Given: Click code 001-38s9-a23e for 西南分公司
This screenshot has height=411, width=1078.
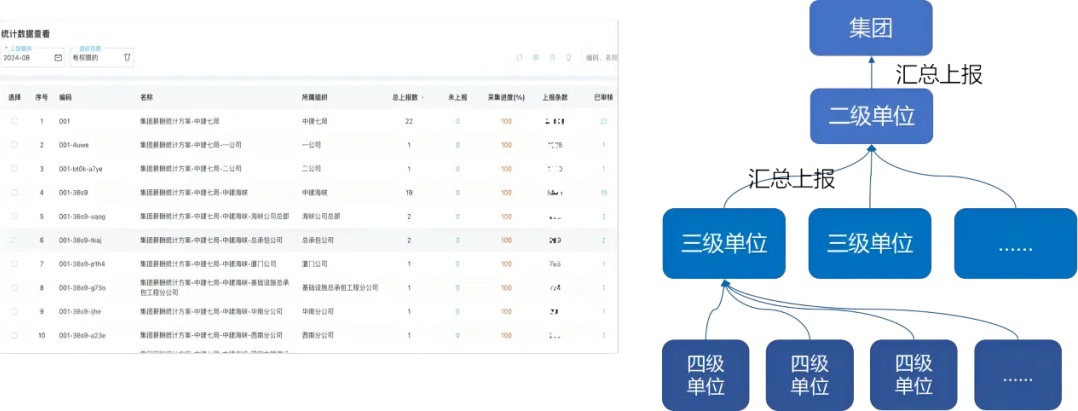Looking at the screenshot, I should click(80, 335).
